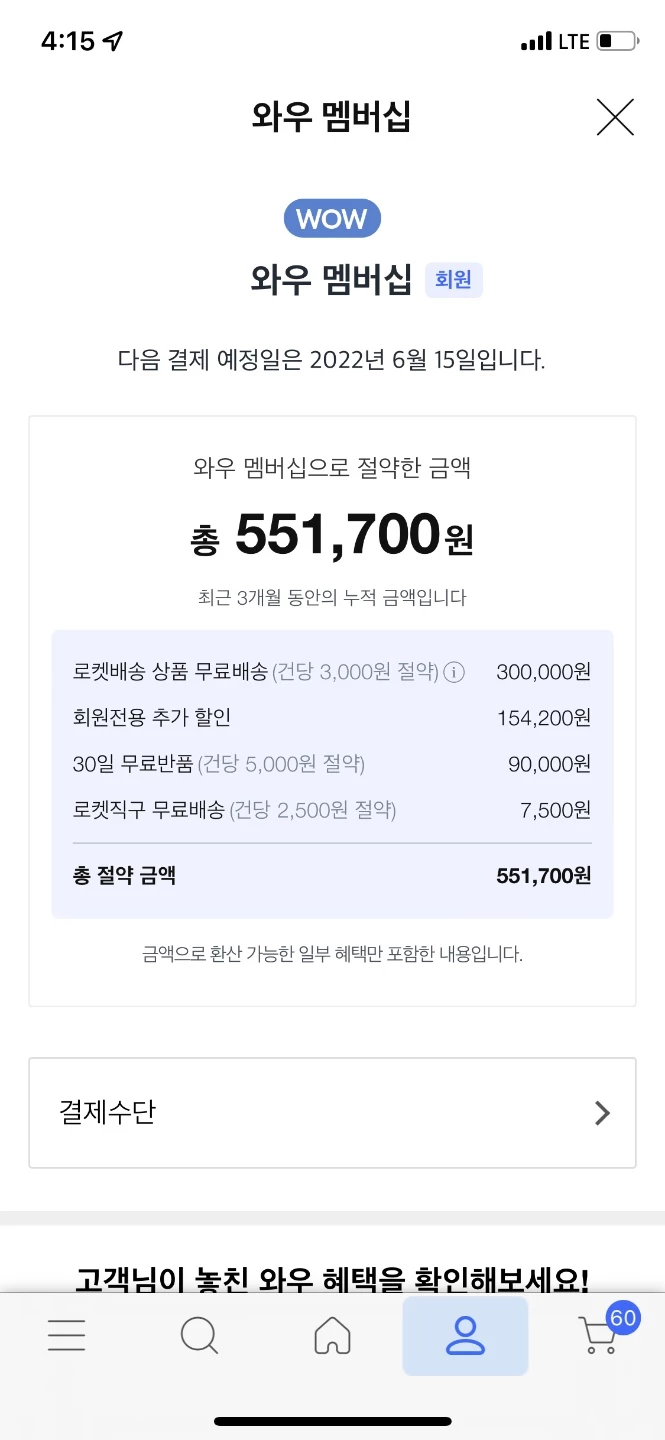Select the search icon in bottom bar
This screenshot has height=1440, width=665.
click(199, 1334)
